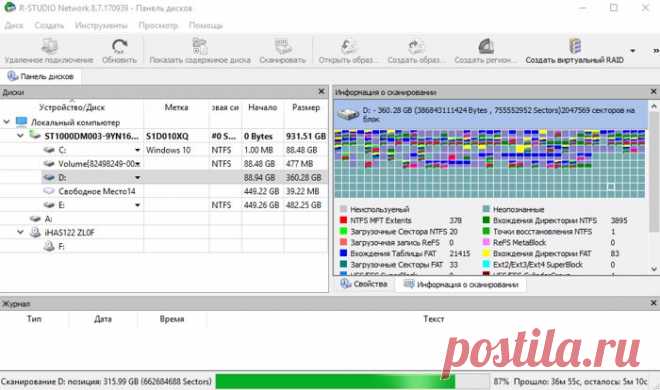Select the Информация о сканировании tab
The height and width of the screenshot is (390, 660).
point(461,285)
